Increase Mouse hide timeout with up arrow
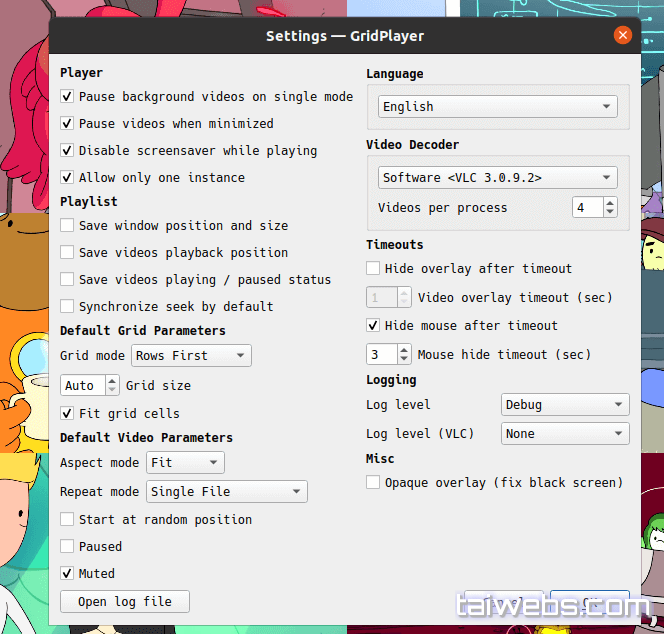Screen dimensions: 664x634 click(x=404, y=349)
